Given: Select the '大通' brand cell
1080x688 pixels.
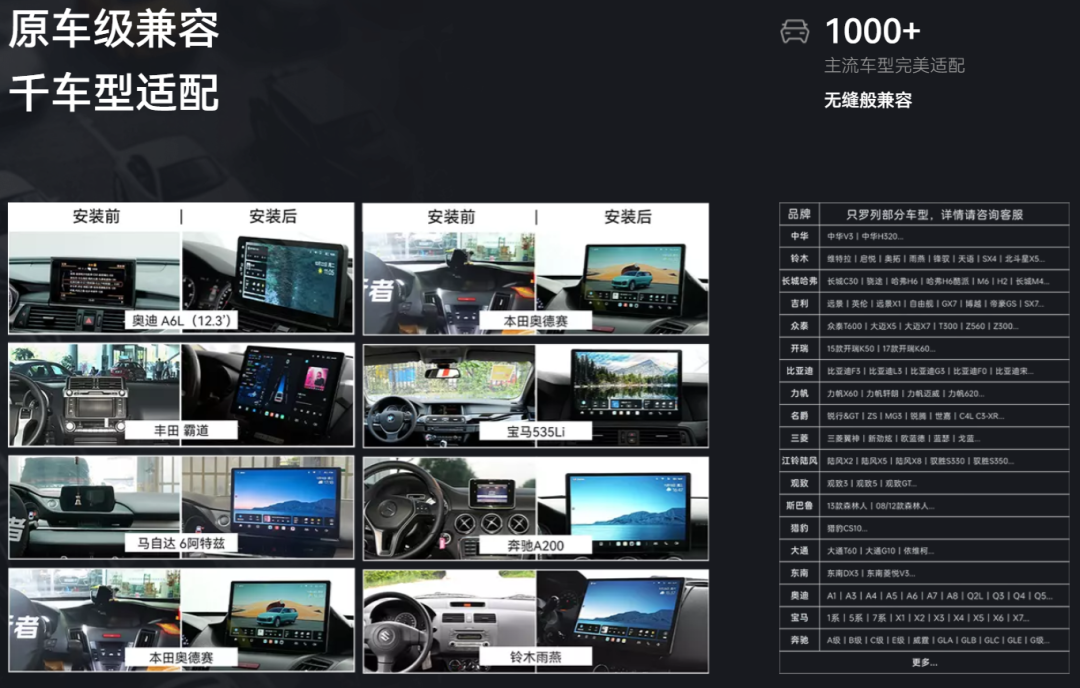Looking at the screenshot, I should [x=799, y=550].
